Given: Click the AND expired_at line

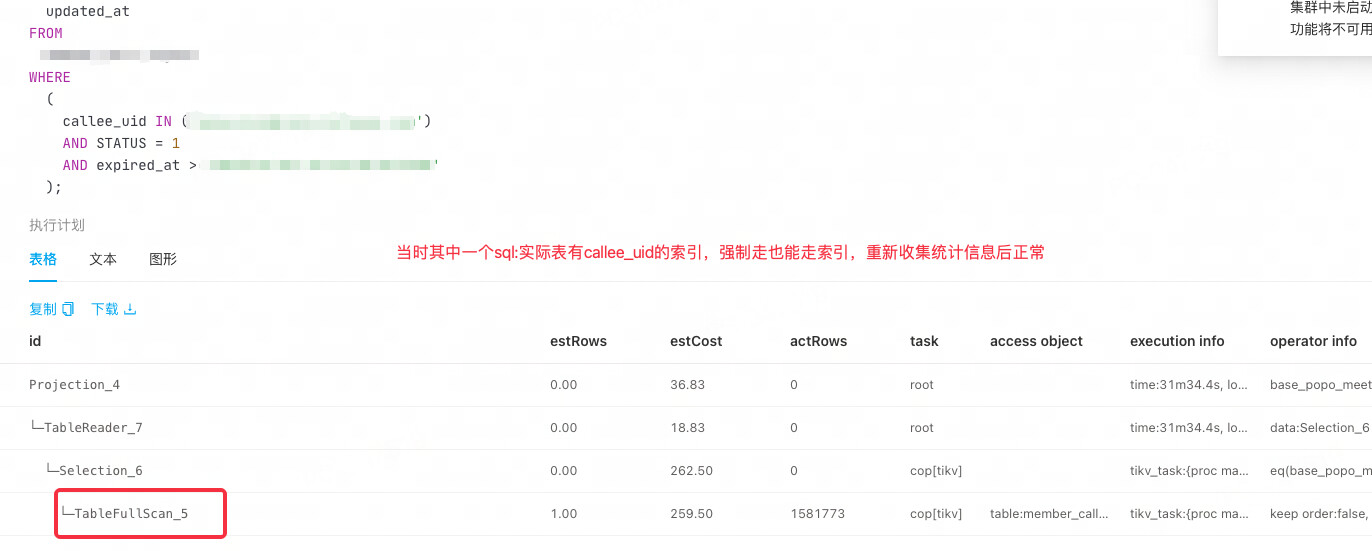Looking at the screenshot, I should click(x=251, y=165).
